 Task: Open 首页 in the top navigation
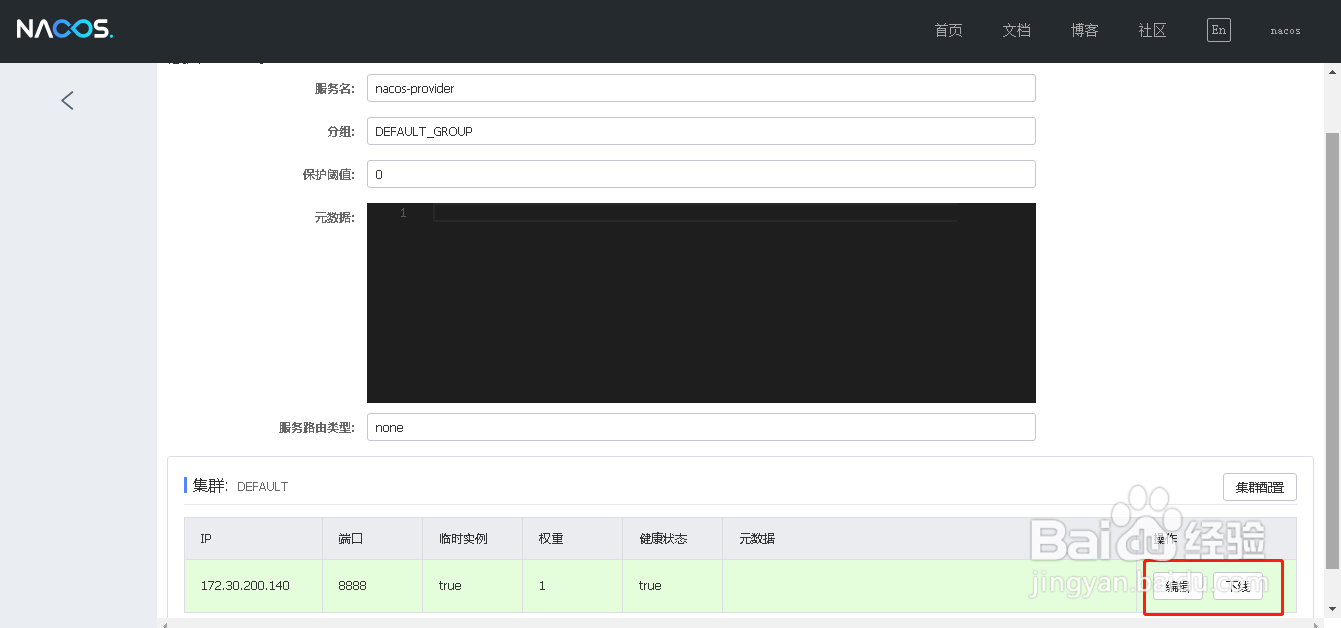point(948,31)
